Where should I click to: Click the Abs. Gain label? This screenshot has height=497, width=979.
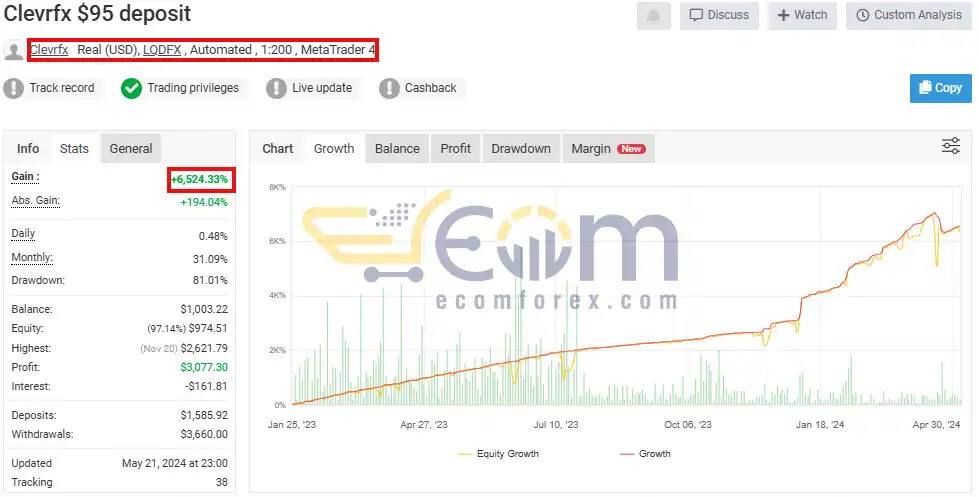36,200
